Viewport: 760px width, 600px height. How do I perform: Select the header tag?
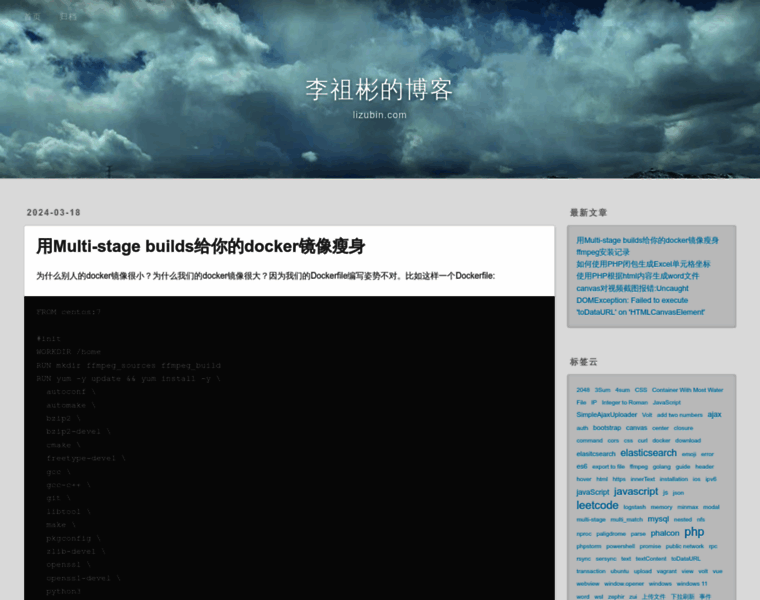(x=704, y=467)
